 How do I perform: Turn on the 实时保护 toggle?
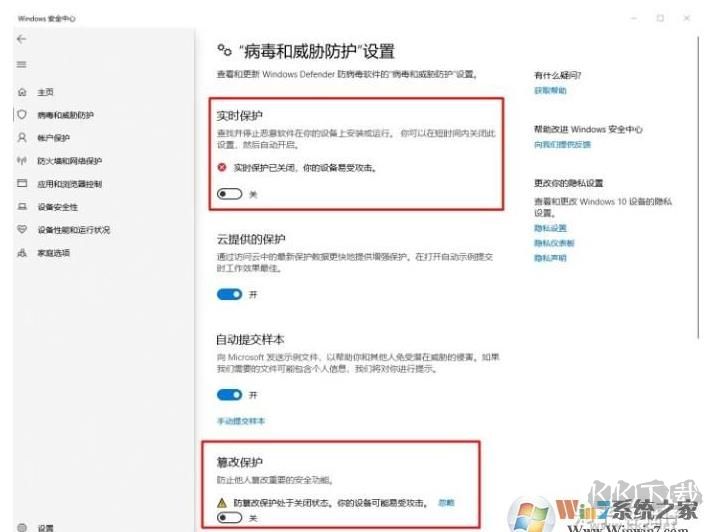[x=229, y=194]
